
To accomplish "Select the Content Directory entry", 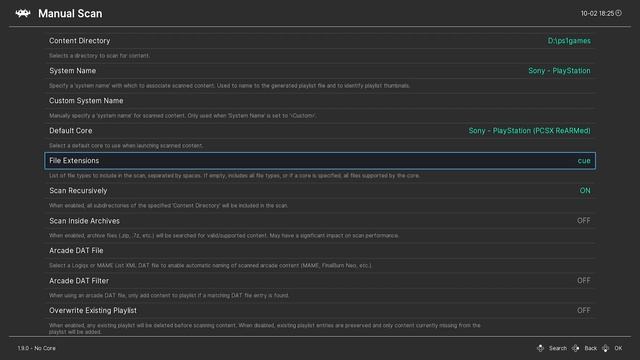I will coord(320,41).
